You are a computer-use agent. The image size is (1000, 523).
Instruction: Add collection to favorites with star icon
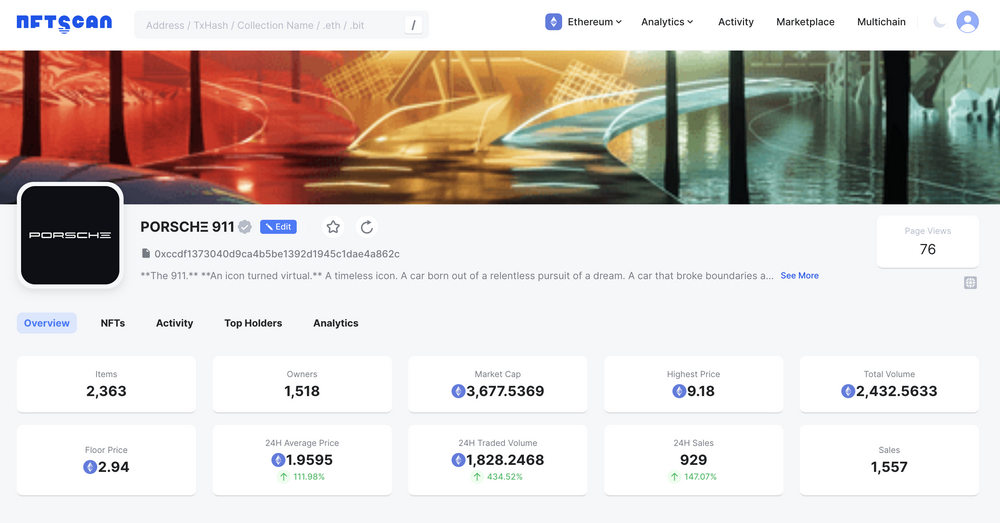pos(333,227)
